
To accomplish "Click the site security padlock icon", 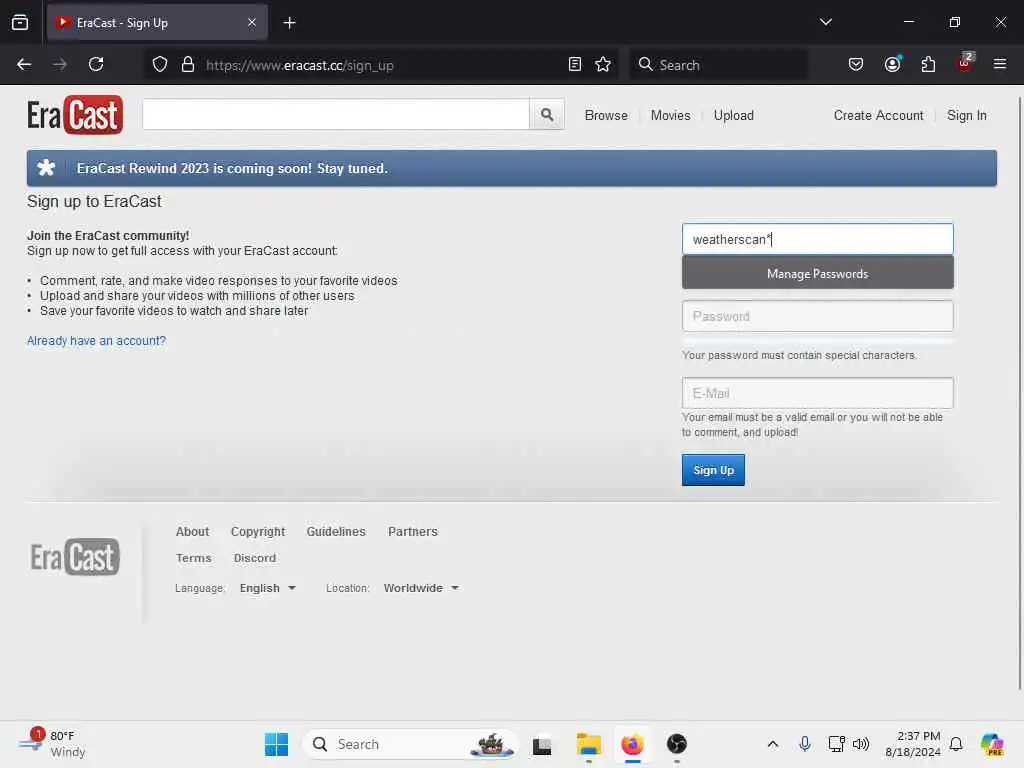I will [x=188, y=65].
